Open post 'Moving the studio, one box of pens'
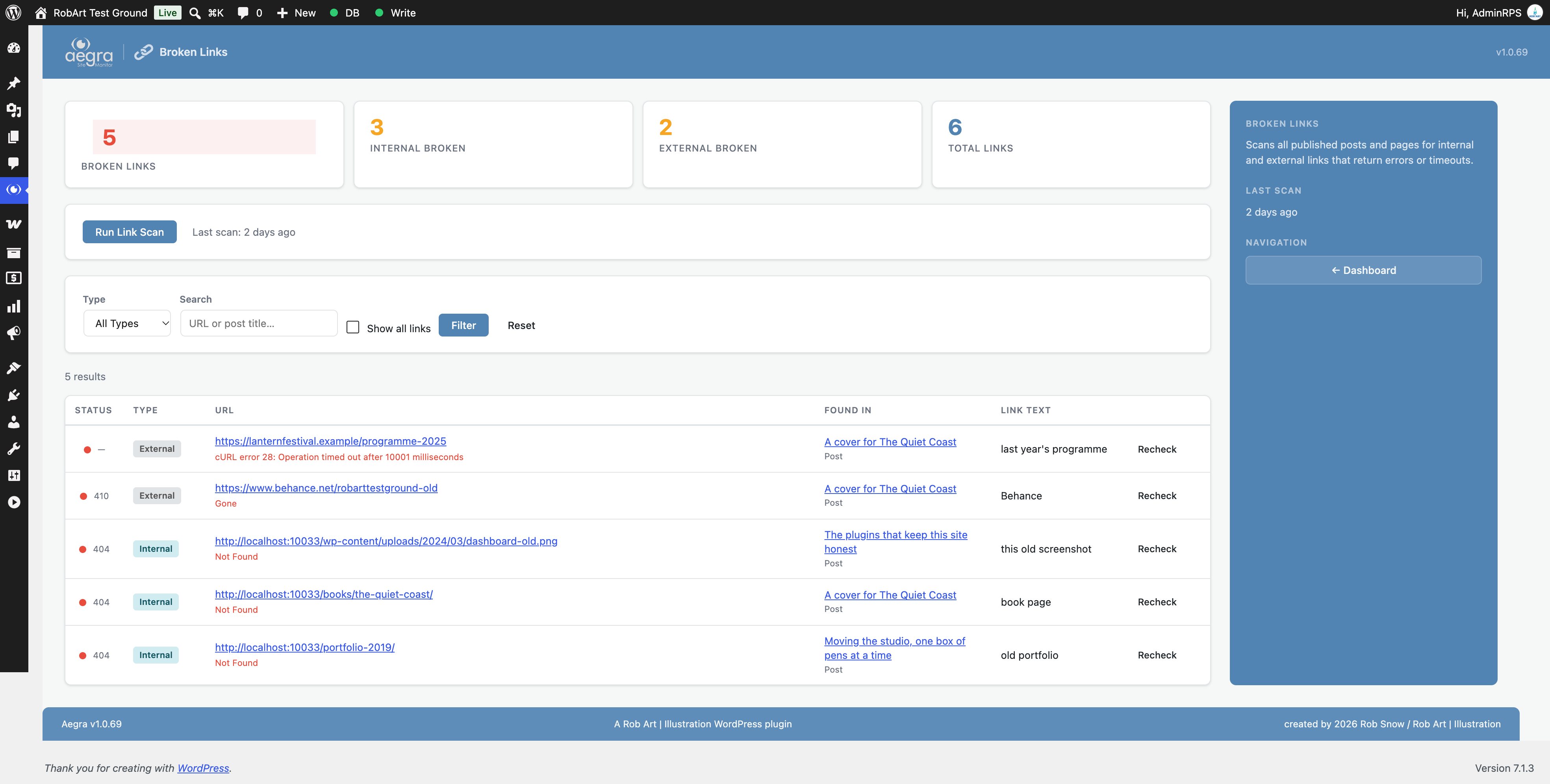 tap(895, 648)
